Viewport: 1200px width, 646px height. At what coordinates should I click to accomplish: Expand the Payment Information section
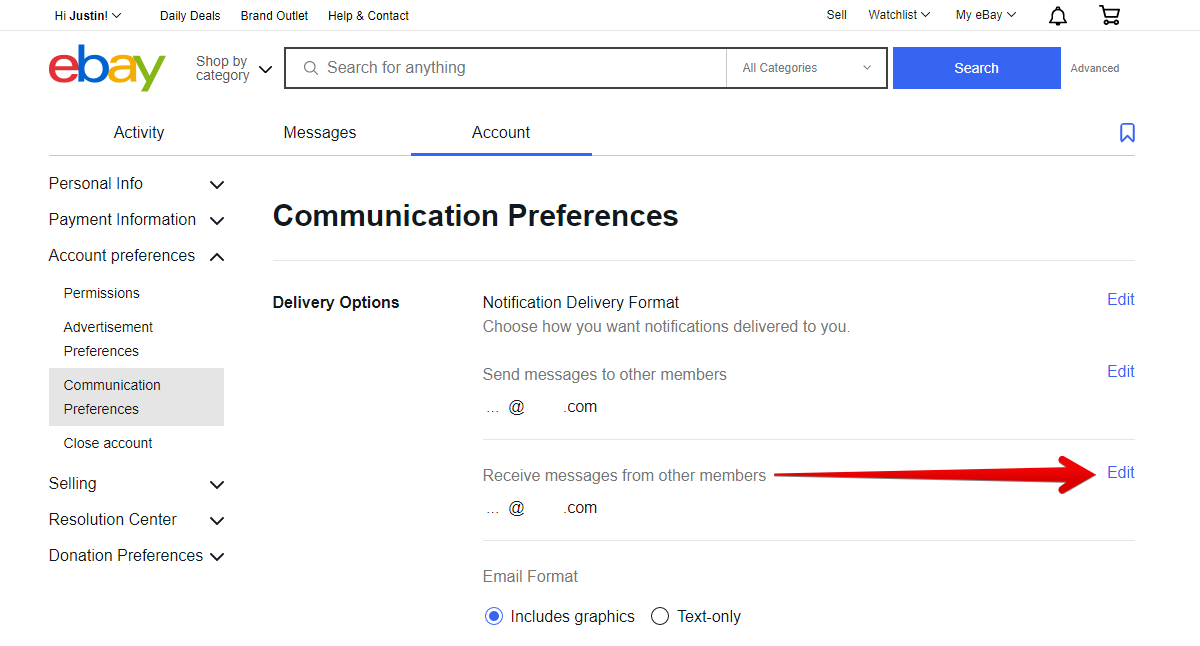point(136,220)
